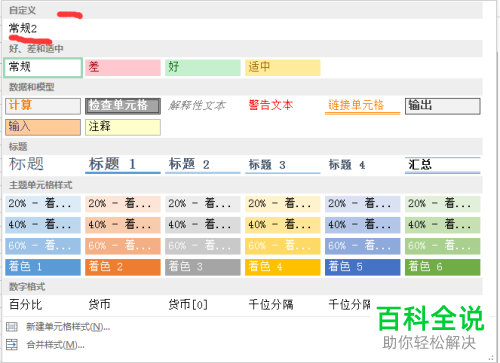500x363 pixels.
Task: Choose the 标题 2 heading style
Action: click(x=203, y=165)
